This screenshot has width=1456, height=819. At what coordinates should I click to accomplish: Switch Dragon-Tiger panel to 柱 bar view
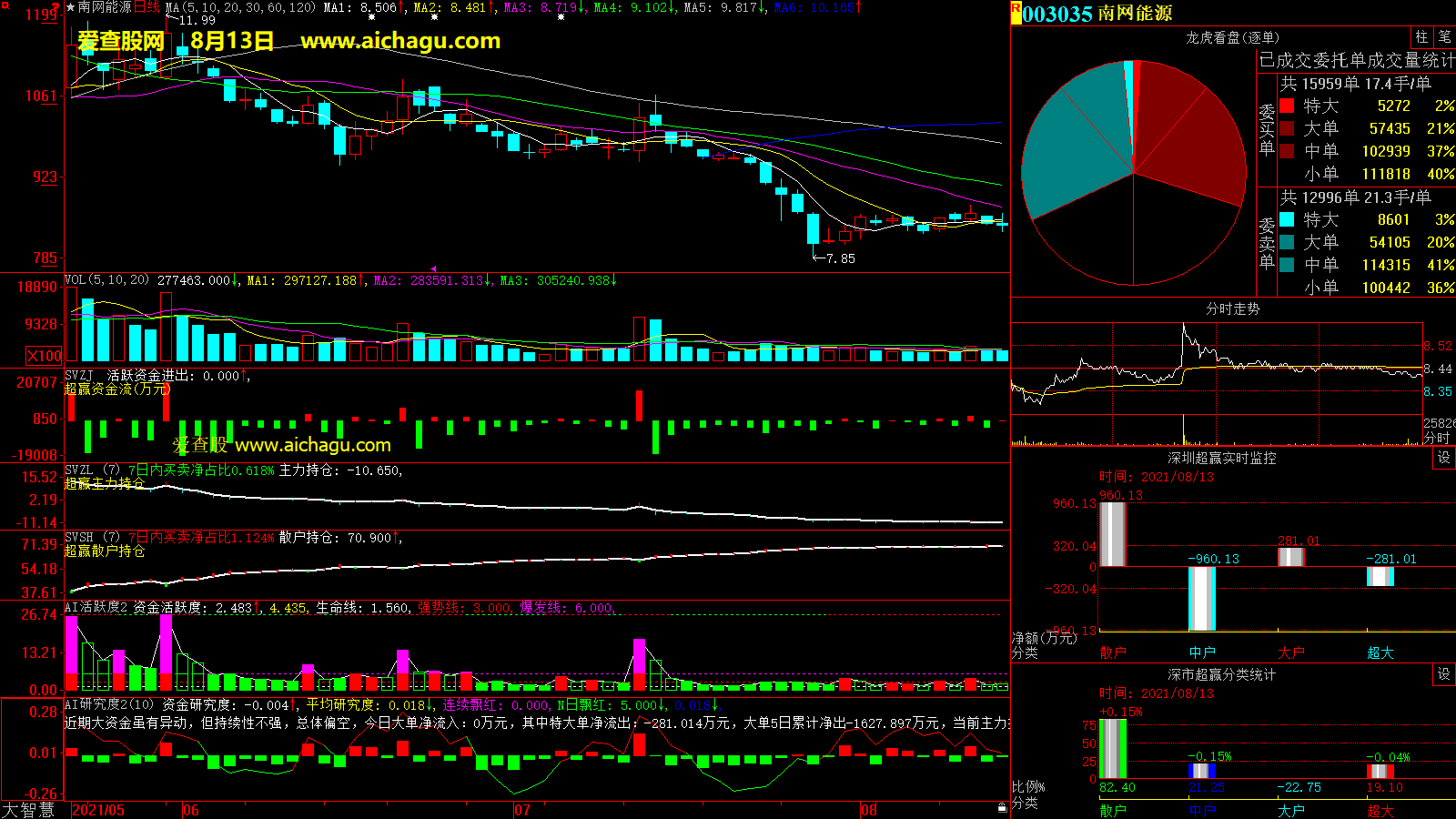tap(1421, 37)
